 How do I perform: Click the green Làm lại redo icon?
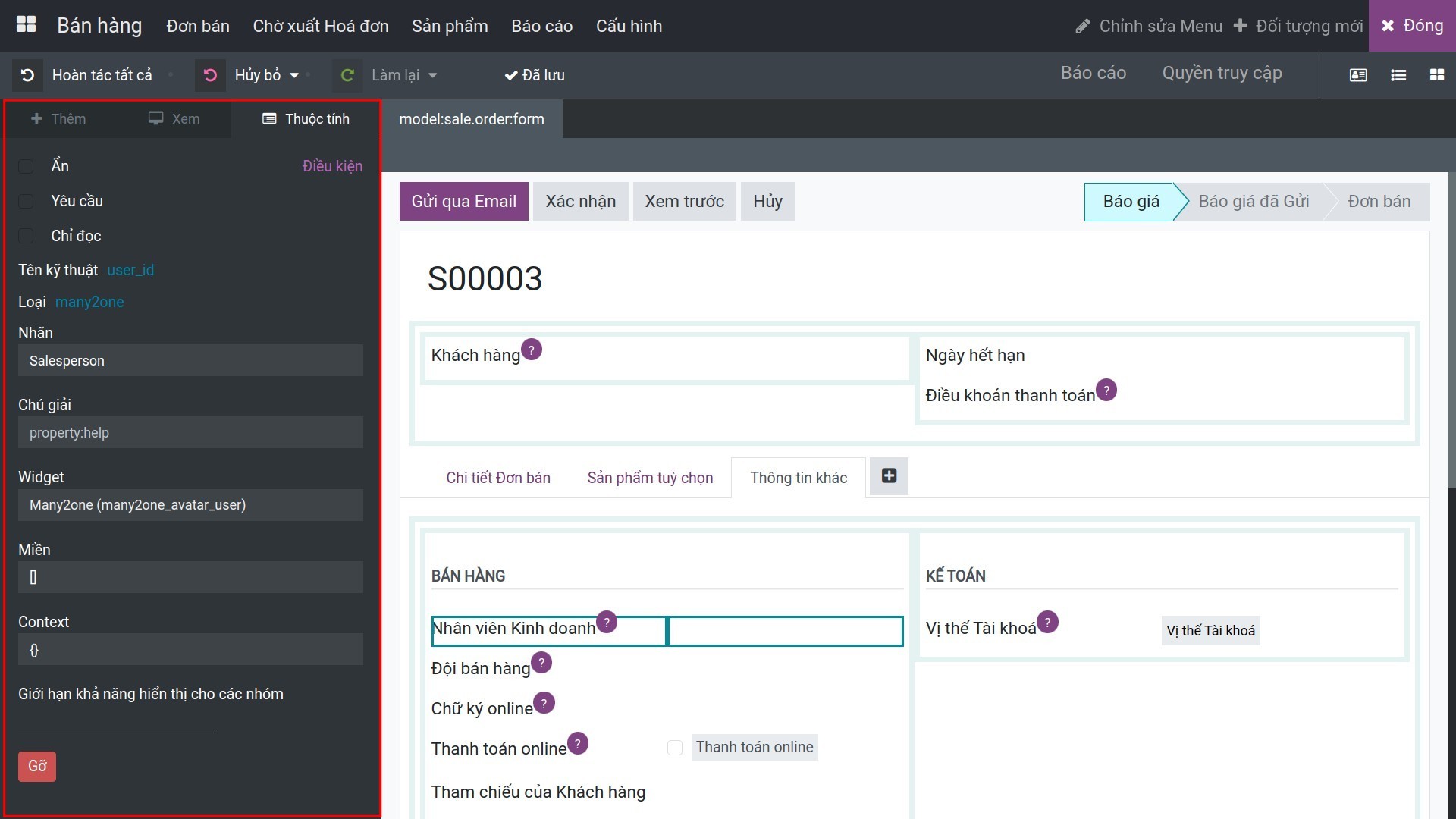347,75
